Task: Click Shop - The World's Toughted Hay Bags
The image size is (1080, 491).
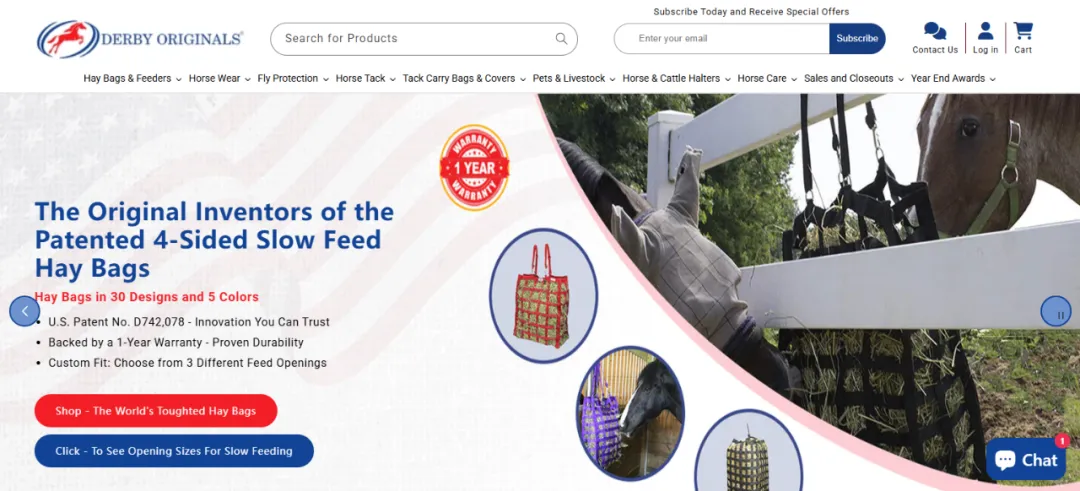Action: pos(156,411)
